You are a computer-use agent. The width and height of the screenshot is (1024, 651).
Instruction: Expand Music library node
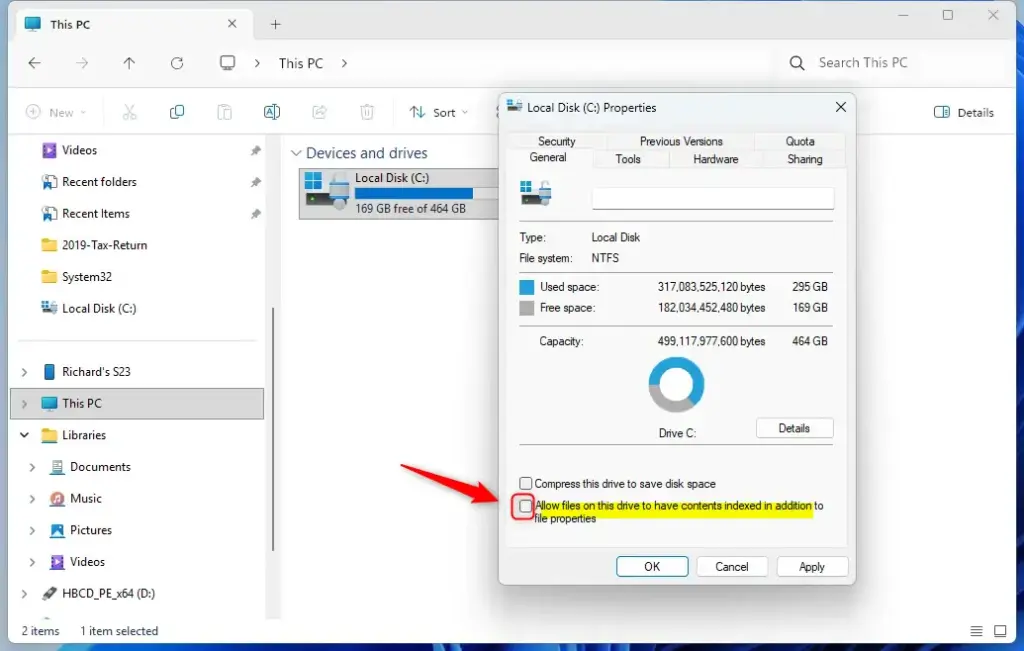[32, 498]
